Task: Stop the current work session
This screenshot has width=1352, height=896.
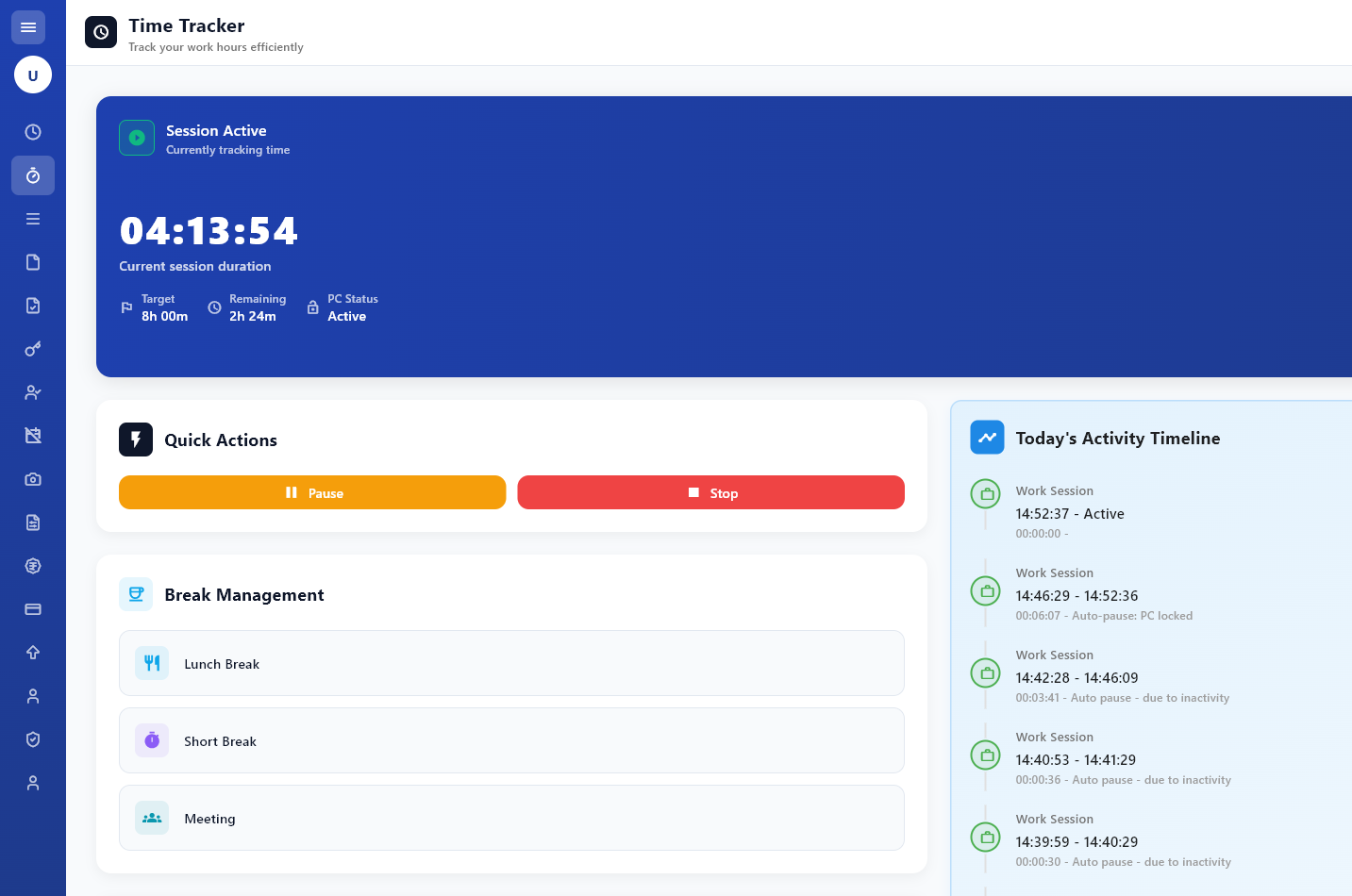Action: pyautogui.click(x=710, y=492)
